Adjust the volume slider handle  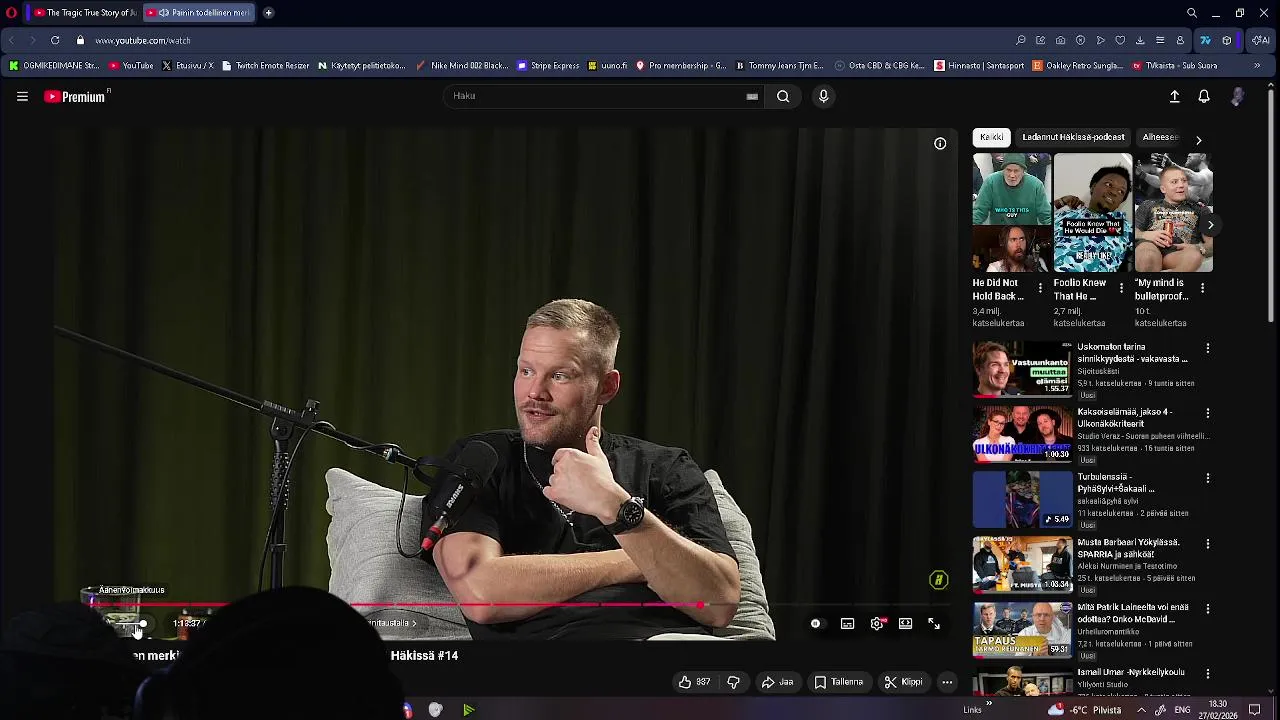143,624
